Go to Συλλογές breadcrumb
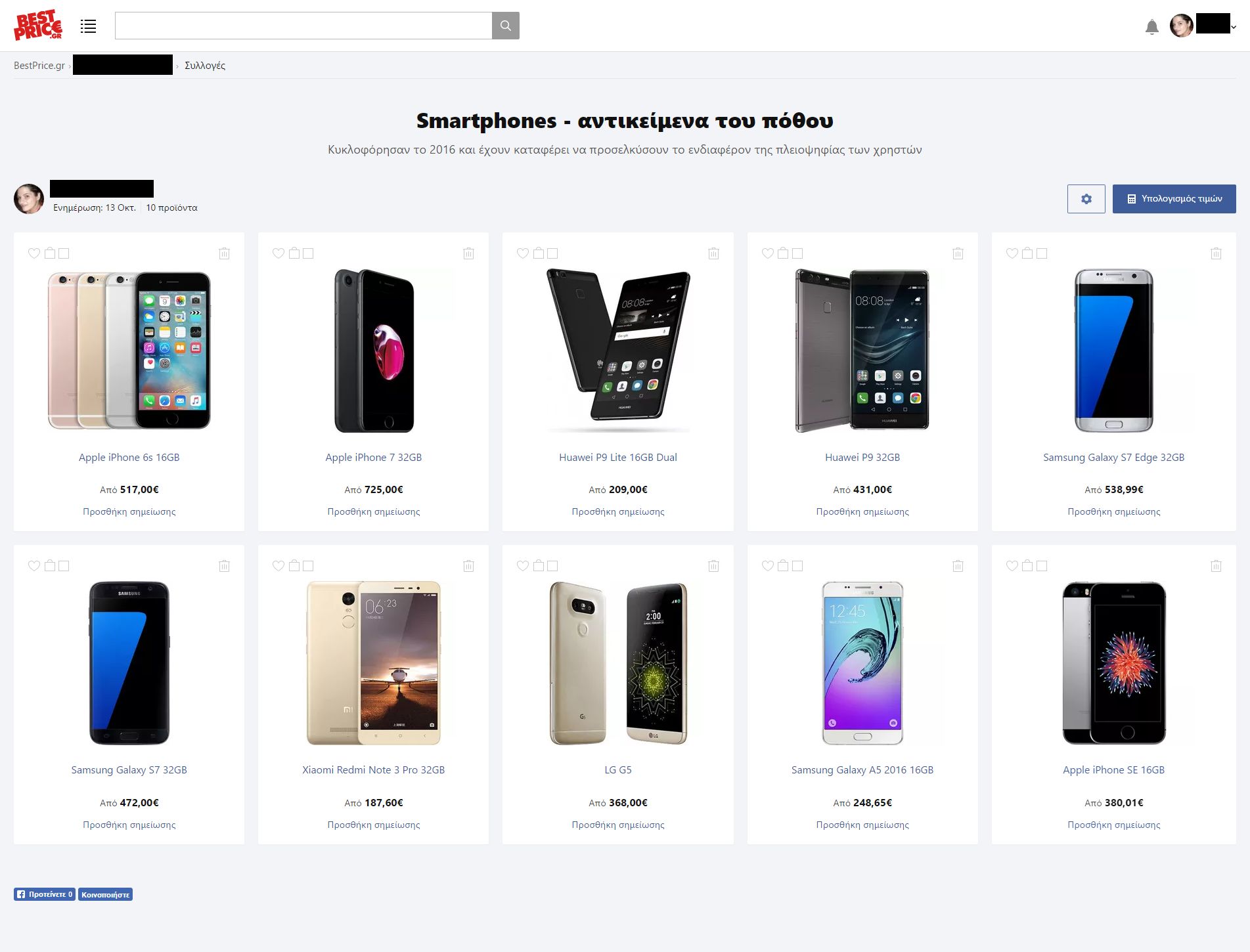This screenshot has width=1250, height=952. [x=205, y=65]
